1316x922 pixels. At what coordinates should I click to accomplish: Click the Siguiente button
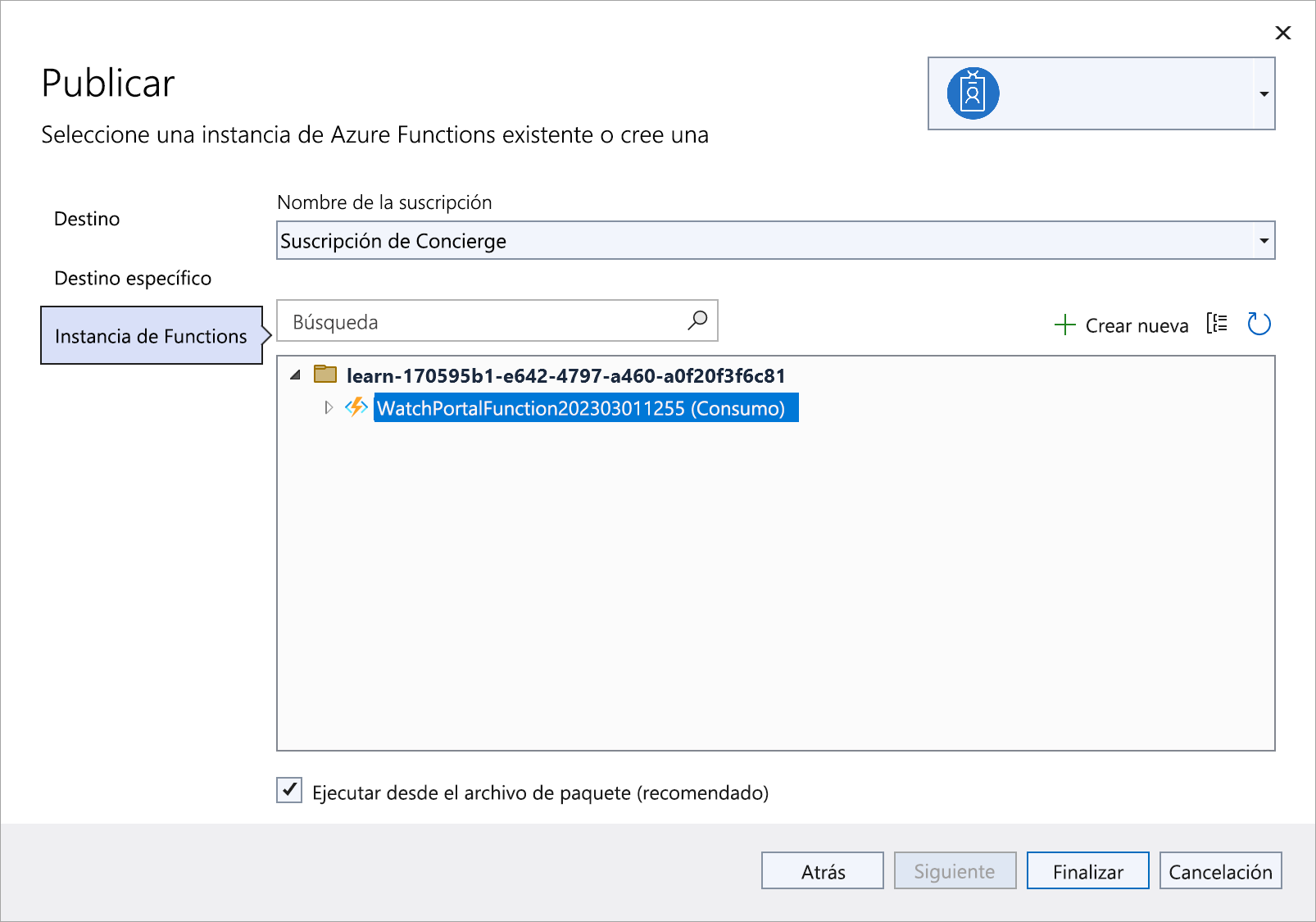pyautogui.click(x=955, y=870)
